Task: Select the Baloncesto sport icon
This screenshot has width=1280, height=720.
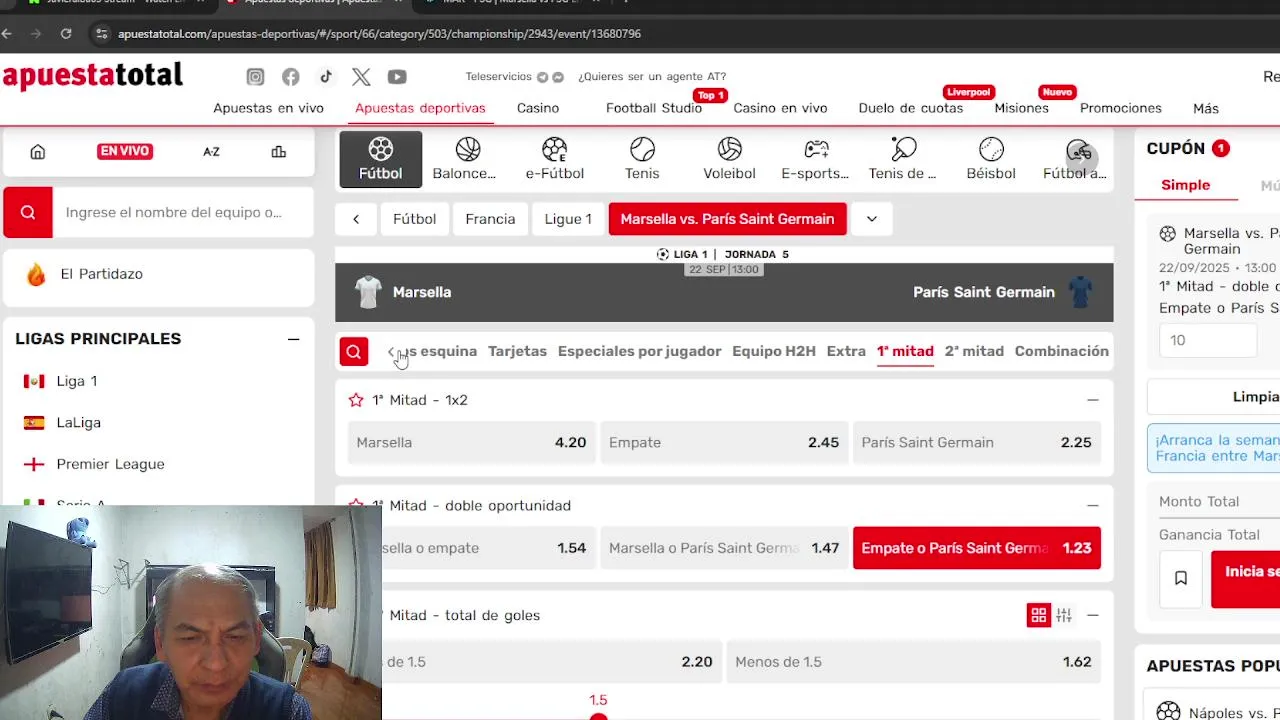Action: click(464, 159)
